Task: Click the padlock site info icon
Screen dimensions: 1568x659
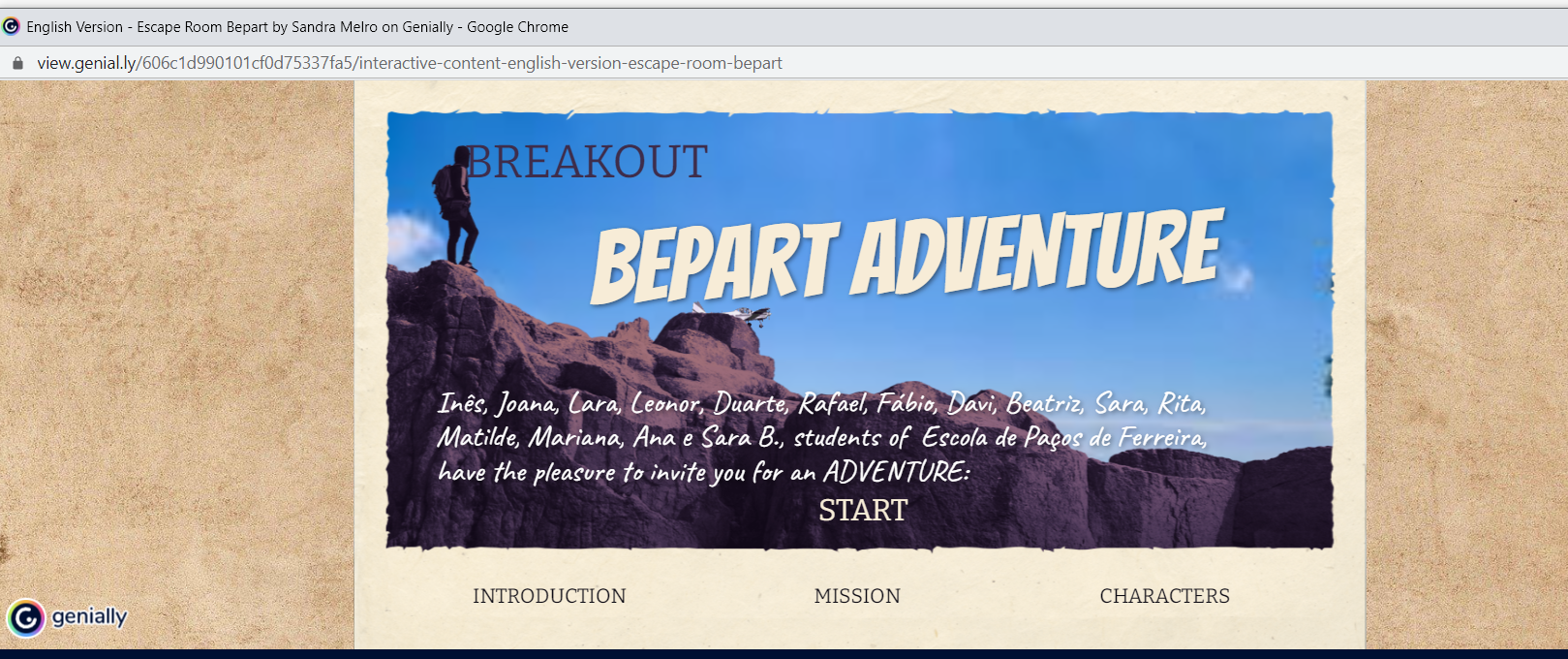Action: point(17,63)
